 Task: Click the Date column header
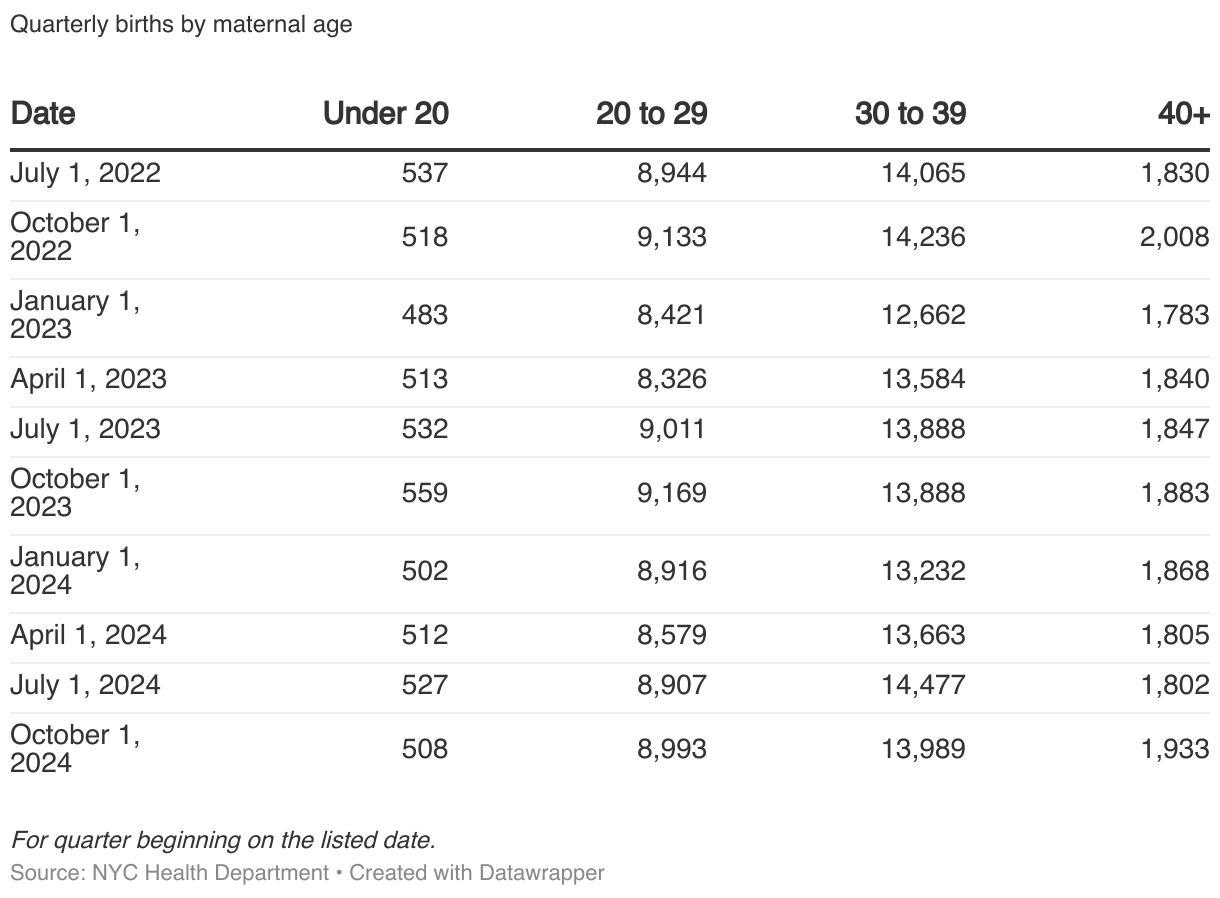[43, 114]
